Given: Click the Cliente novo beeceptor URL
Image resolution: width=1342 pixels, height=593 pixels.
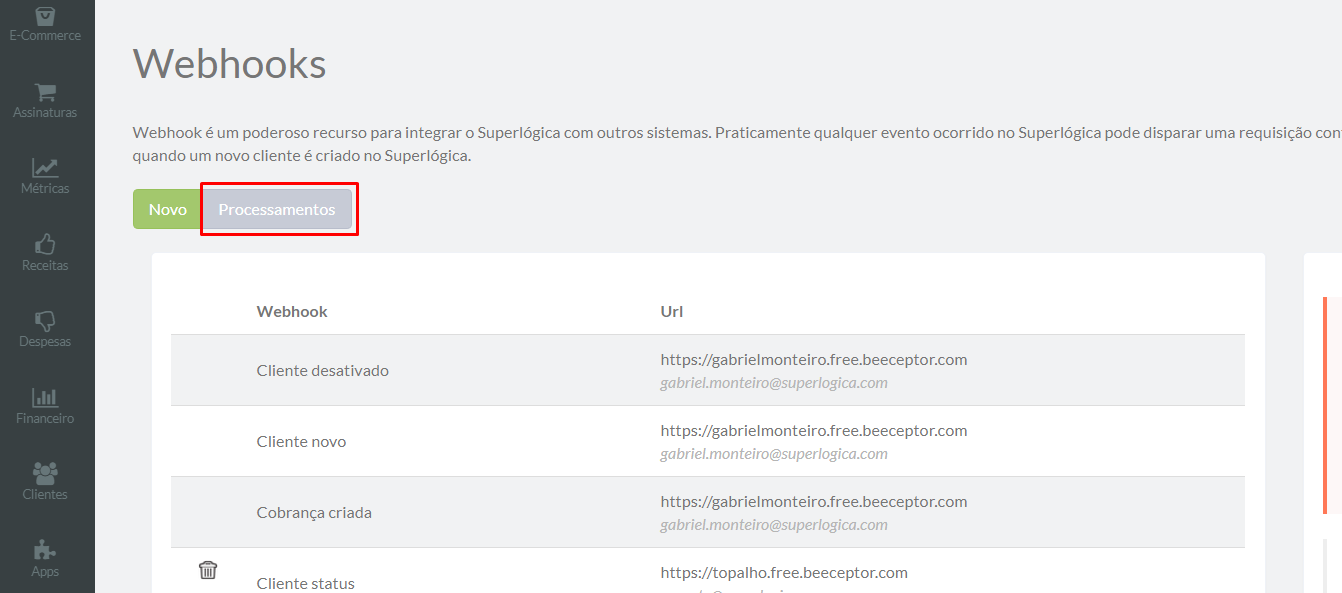Looking at the screenshot, I should (x=814, y=430).
